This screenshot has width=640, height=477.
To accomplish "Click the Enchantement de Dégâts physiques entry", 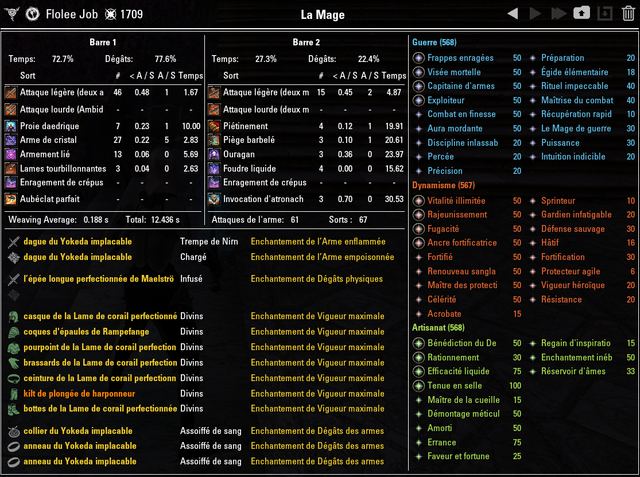I will (317, 279).
